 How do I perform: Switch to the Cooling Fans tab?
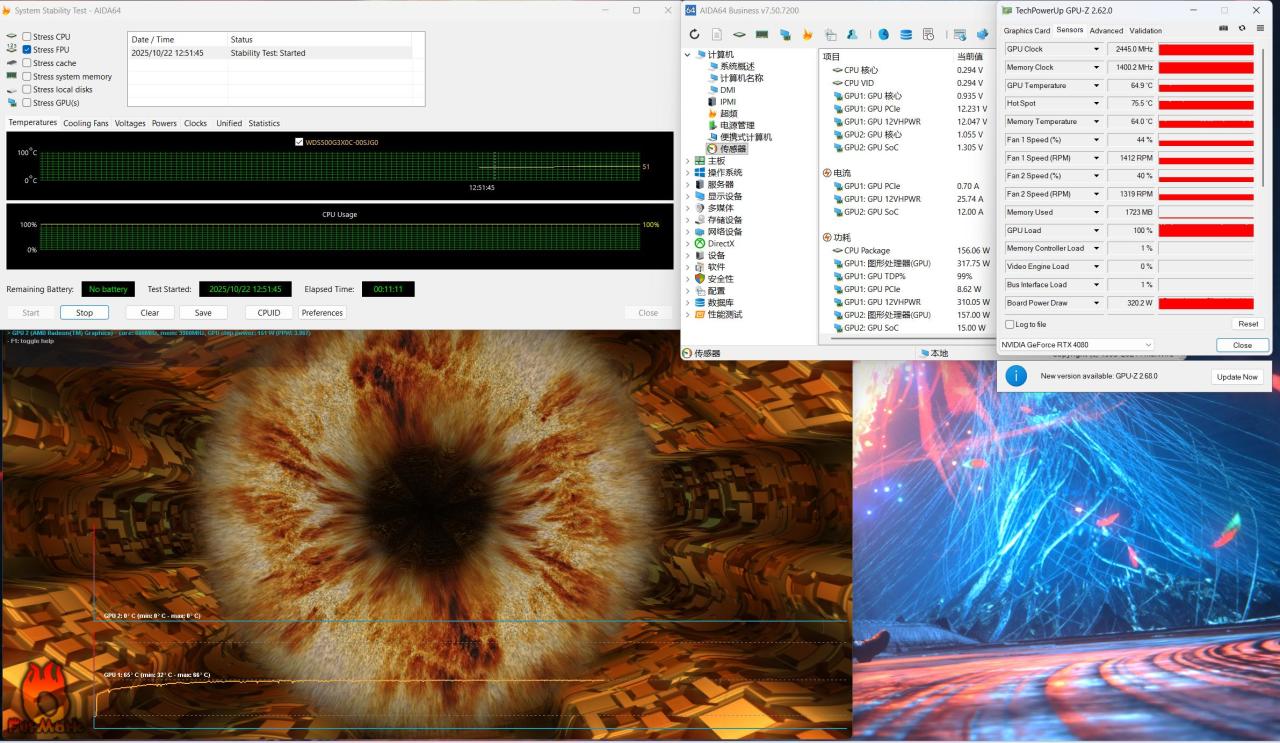pos(86,124)
